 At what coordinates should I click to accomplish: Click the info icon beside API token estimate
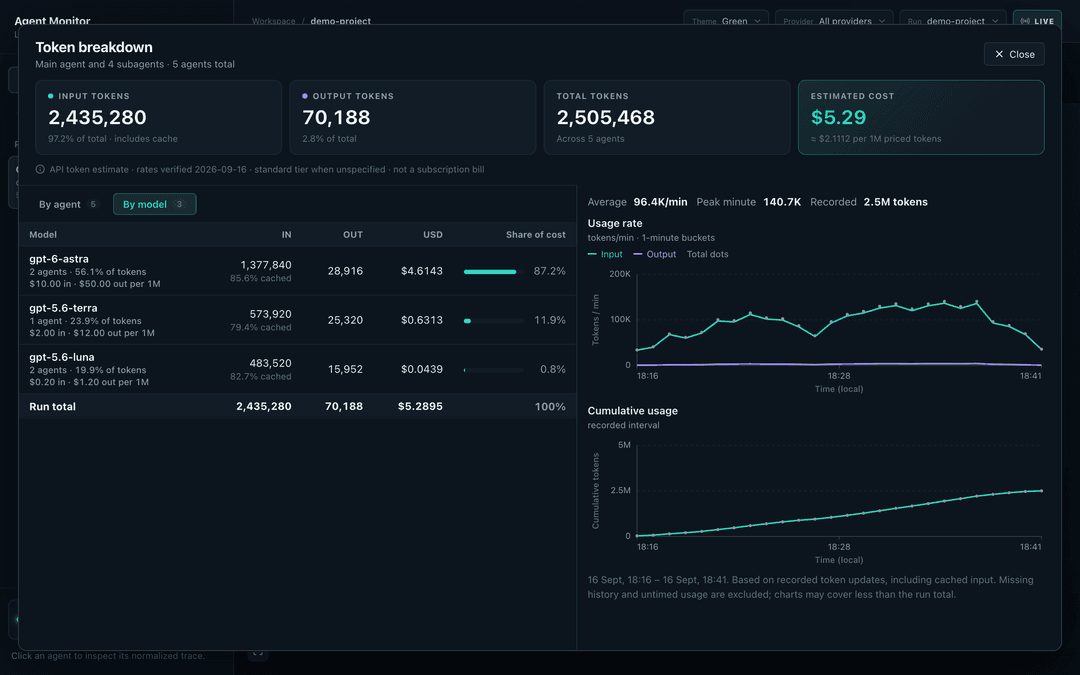[x=40, y=169]
